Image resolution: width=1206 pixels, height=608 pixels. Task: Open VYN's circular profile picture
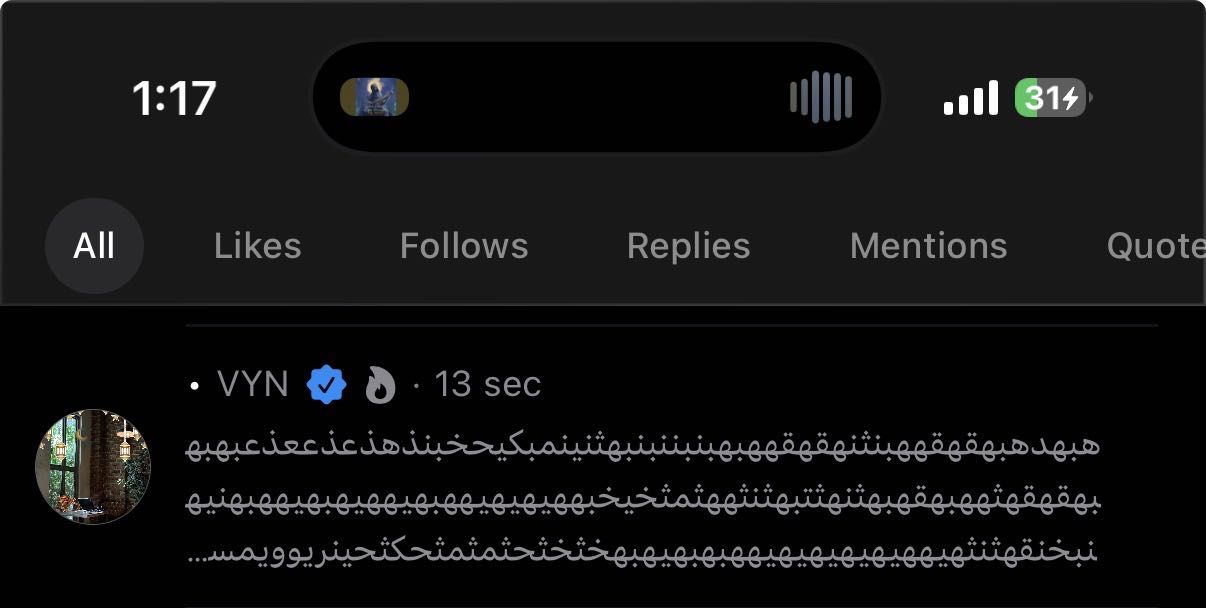click(94, 466)
